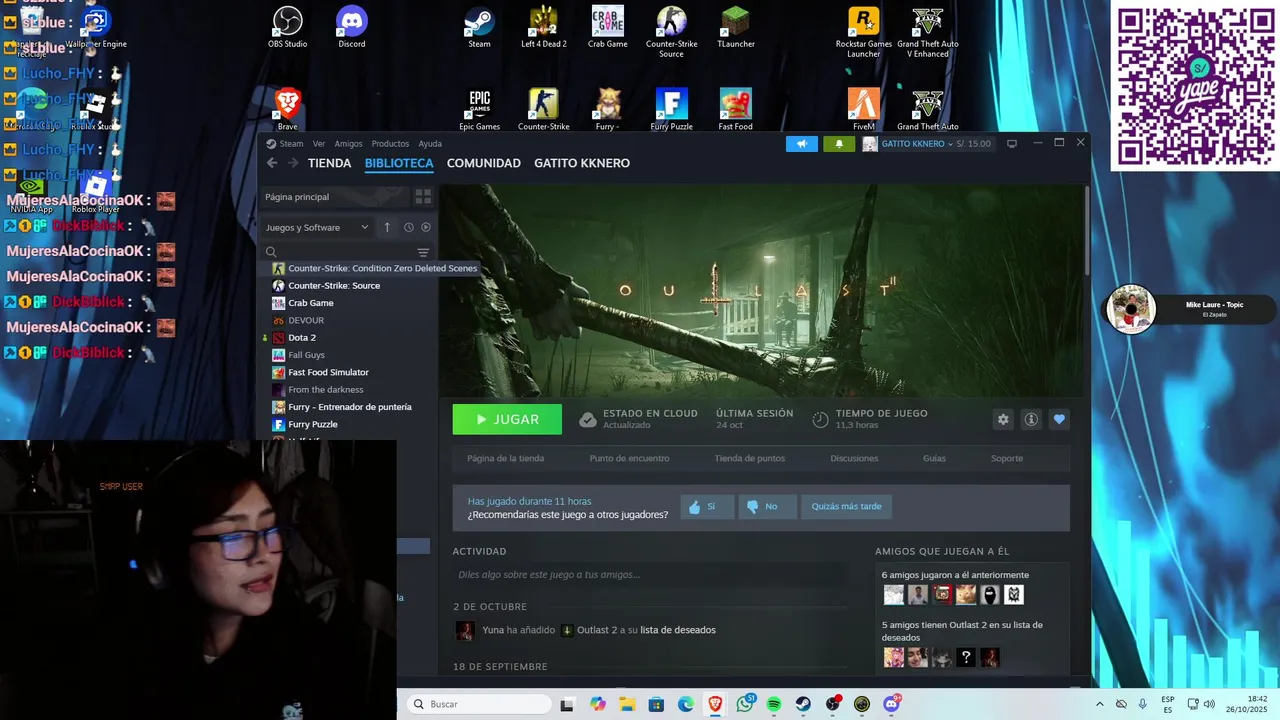
Task: Open Brave desktop shortcut
Action: coord(287,110)
